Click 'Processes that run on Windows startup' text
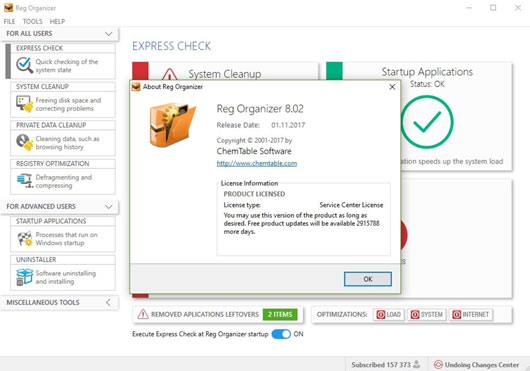This screenshot has height=371, width=530. click(67, 239)
